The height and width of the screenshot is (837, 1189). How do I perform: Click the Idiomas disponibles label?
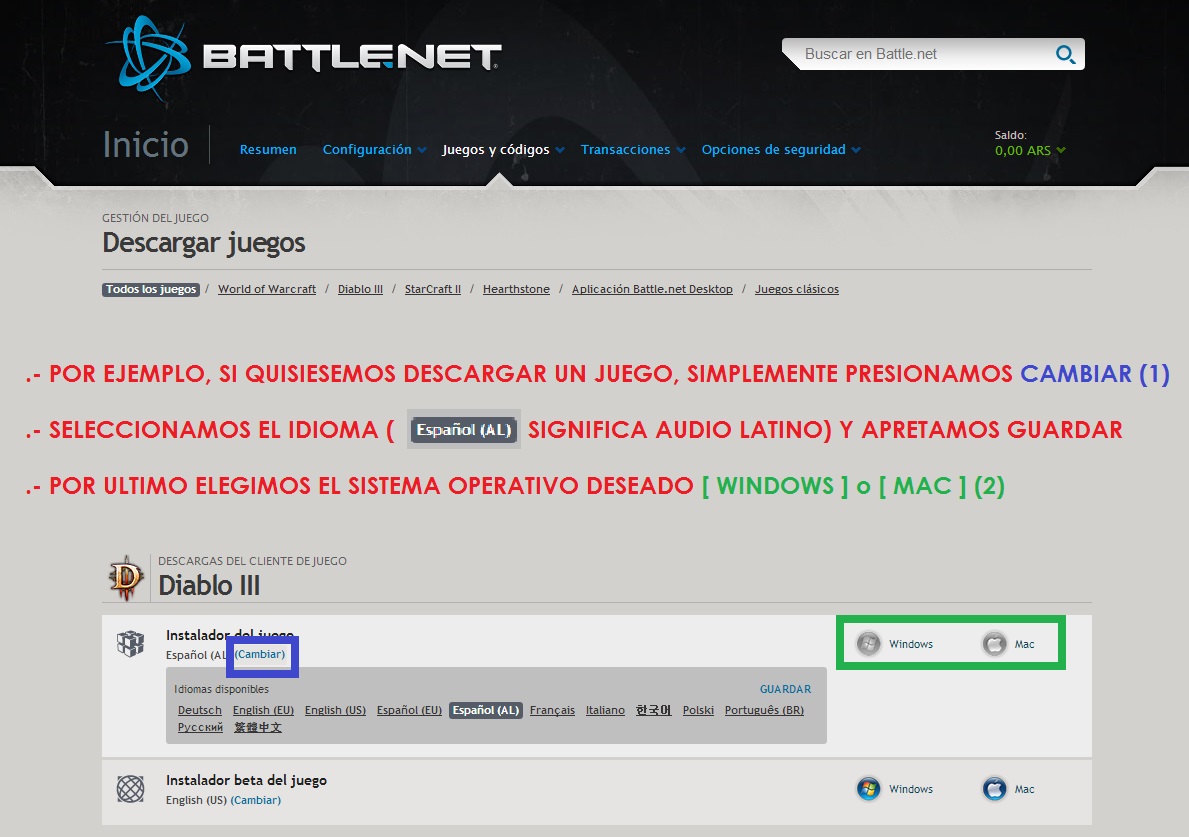click(221, 689)
